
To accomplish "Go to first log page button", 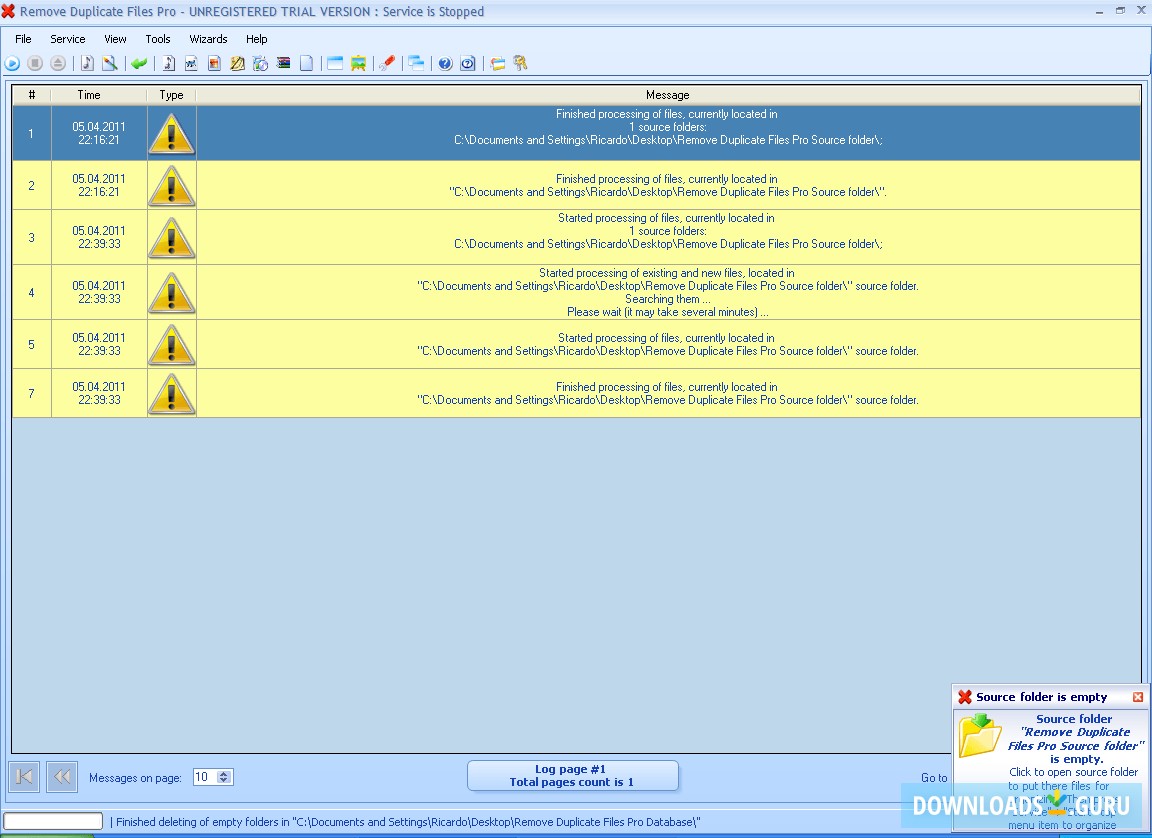I will point(25,777).
